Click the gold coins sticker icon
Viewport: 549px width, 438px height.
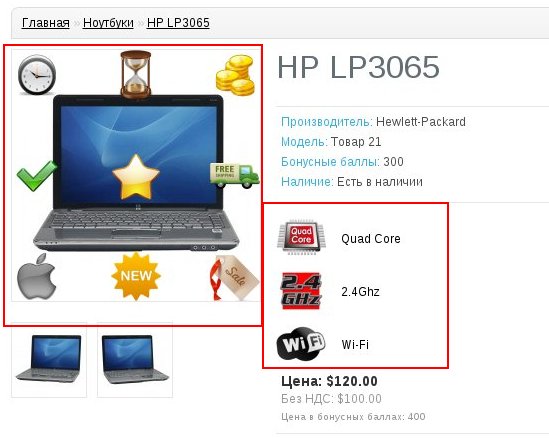(235, 75)
